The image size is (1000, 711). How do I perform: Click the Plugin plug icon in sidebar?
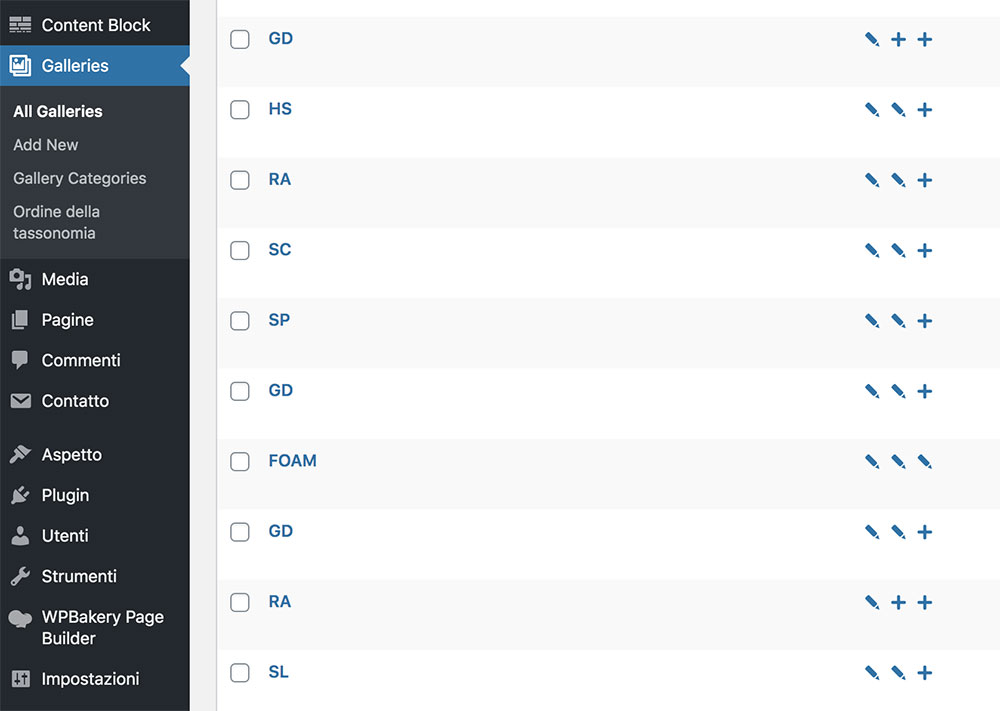[20, 495]
